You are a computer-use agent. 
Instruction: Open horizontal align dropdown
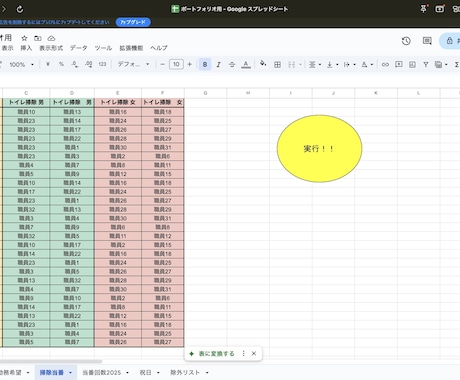click(x=314, y=64)
